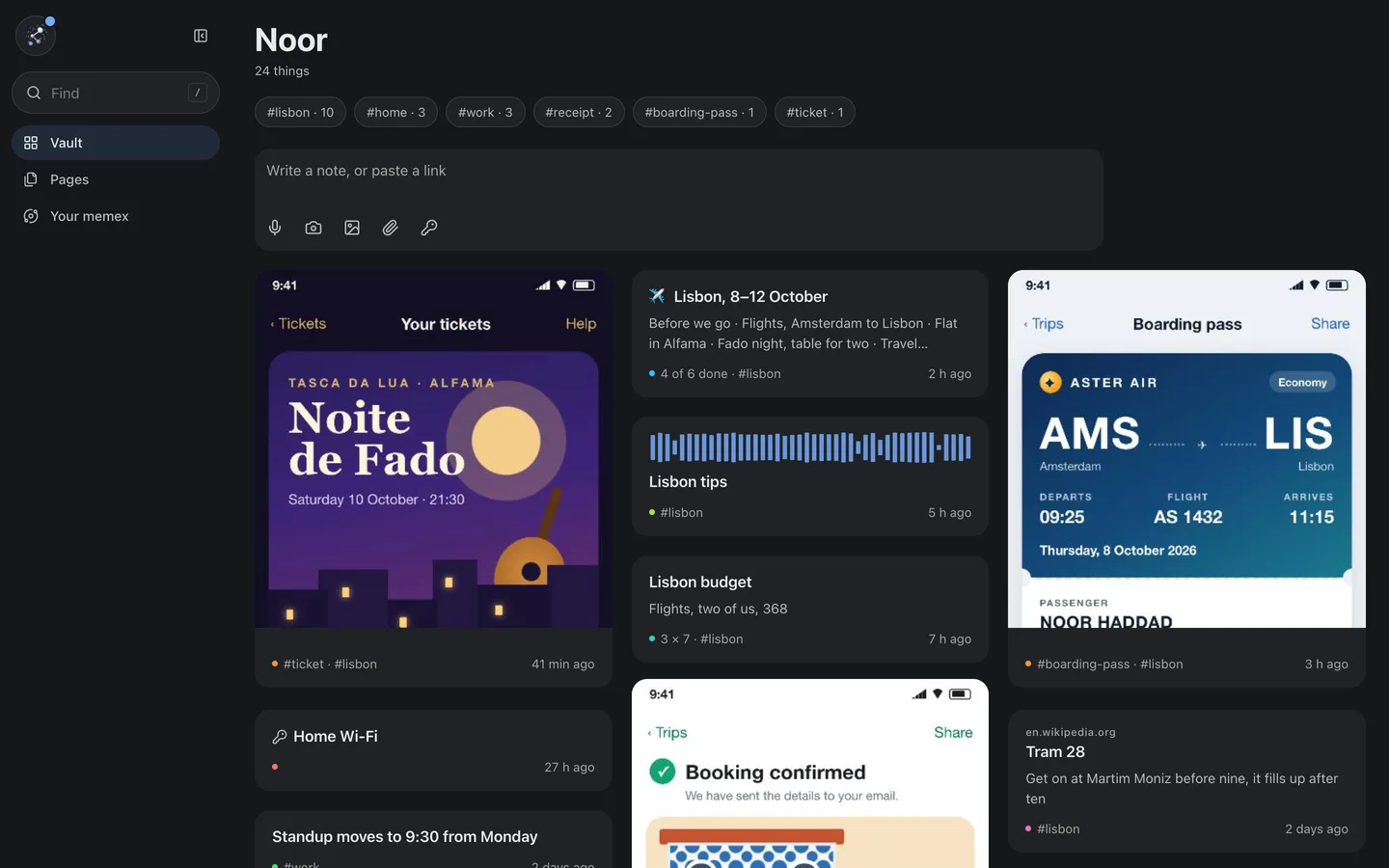Click the Lisbon tips title
Screen dimensions: 1389x868
[688, 481]
